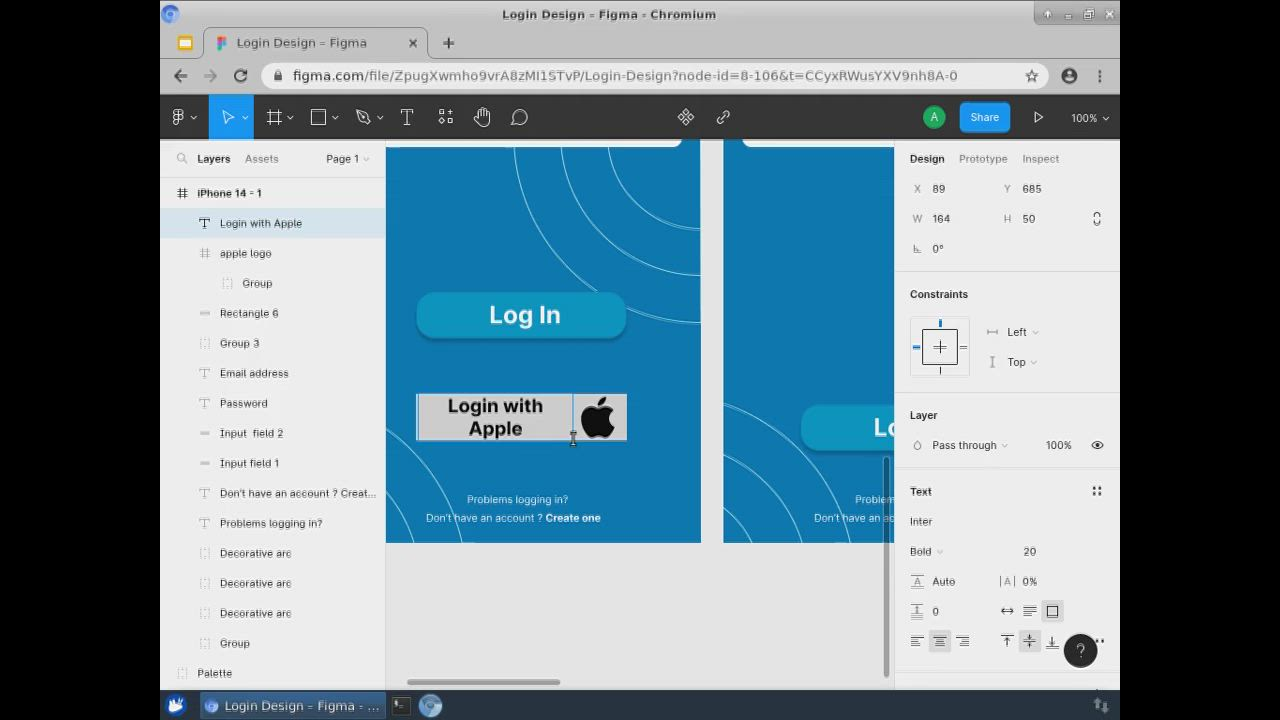Open Pen tool options dropdown arrow

[x=380, y=118]
